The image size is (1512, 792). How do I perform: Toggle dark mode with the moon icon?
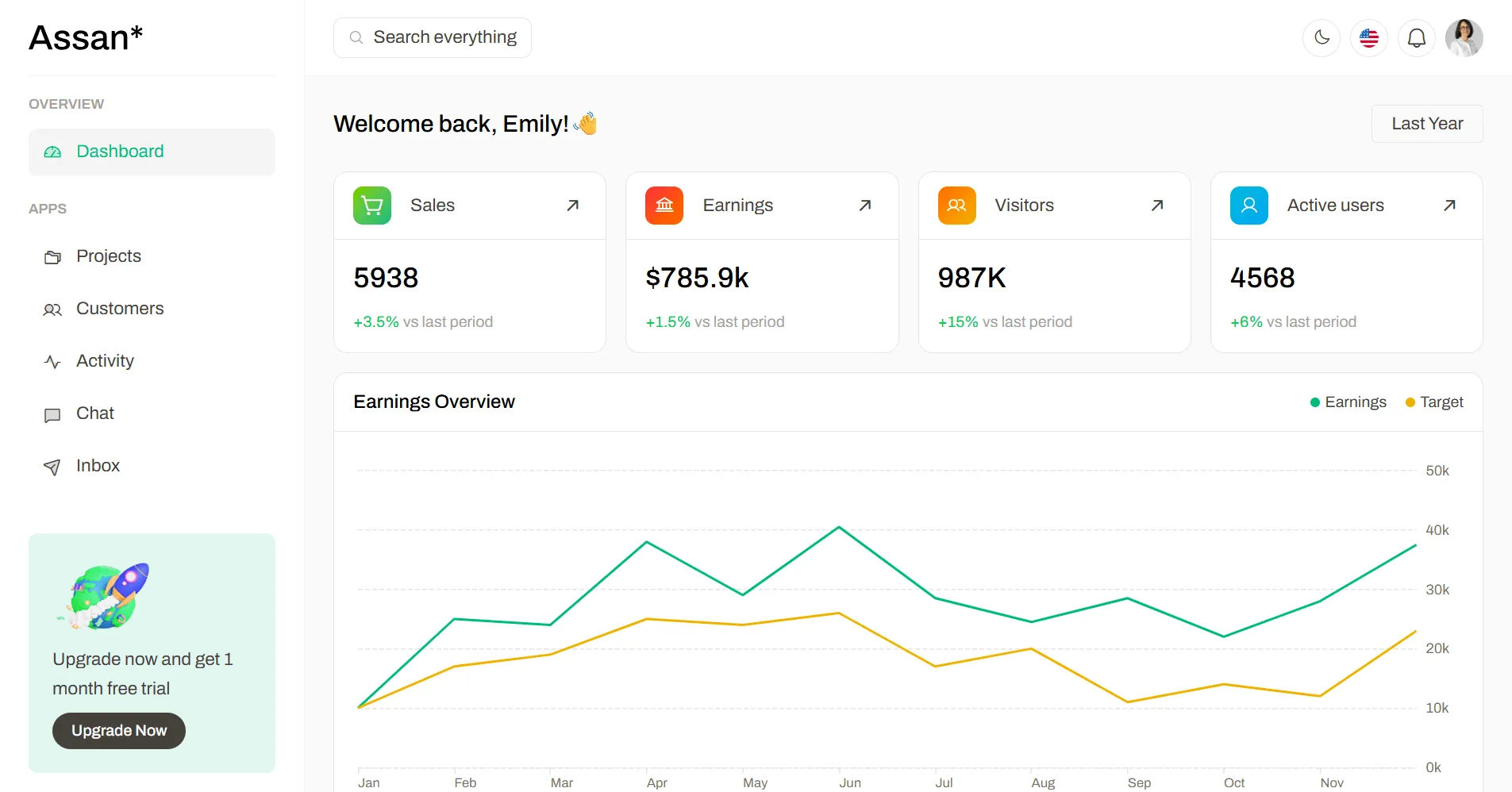coord(1322,37)
